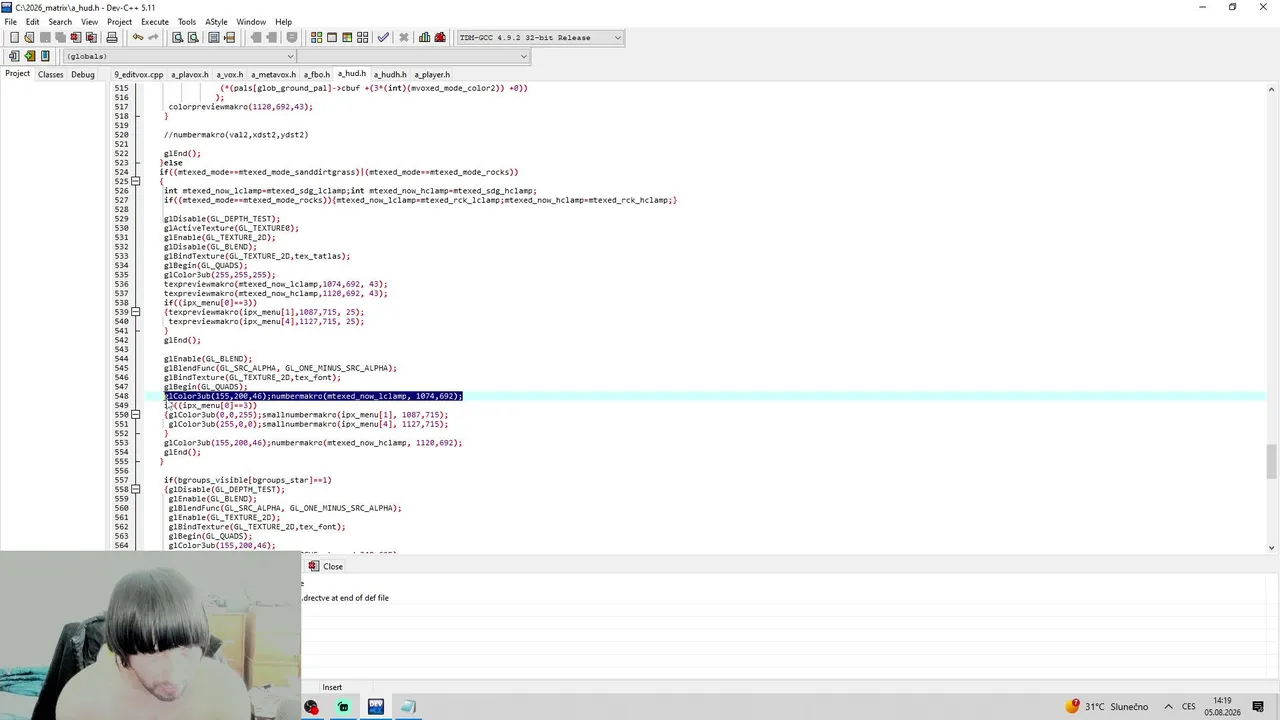Screen dimensions: 1280x720
Task: Click the Save file toolbar icon
Action: [45, 38]
